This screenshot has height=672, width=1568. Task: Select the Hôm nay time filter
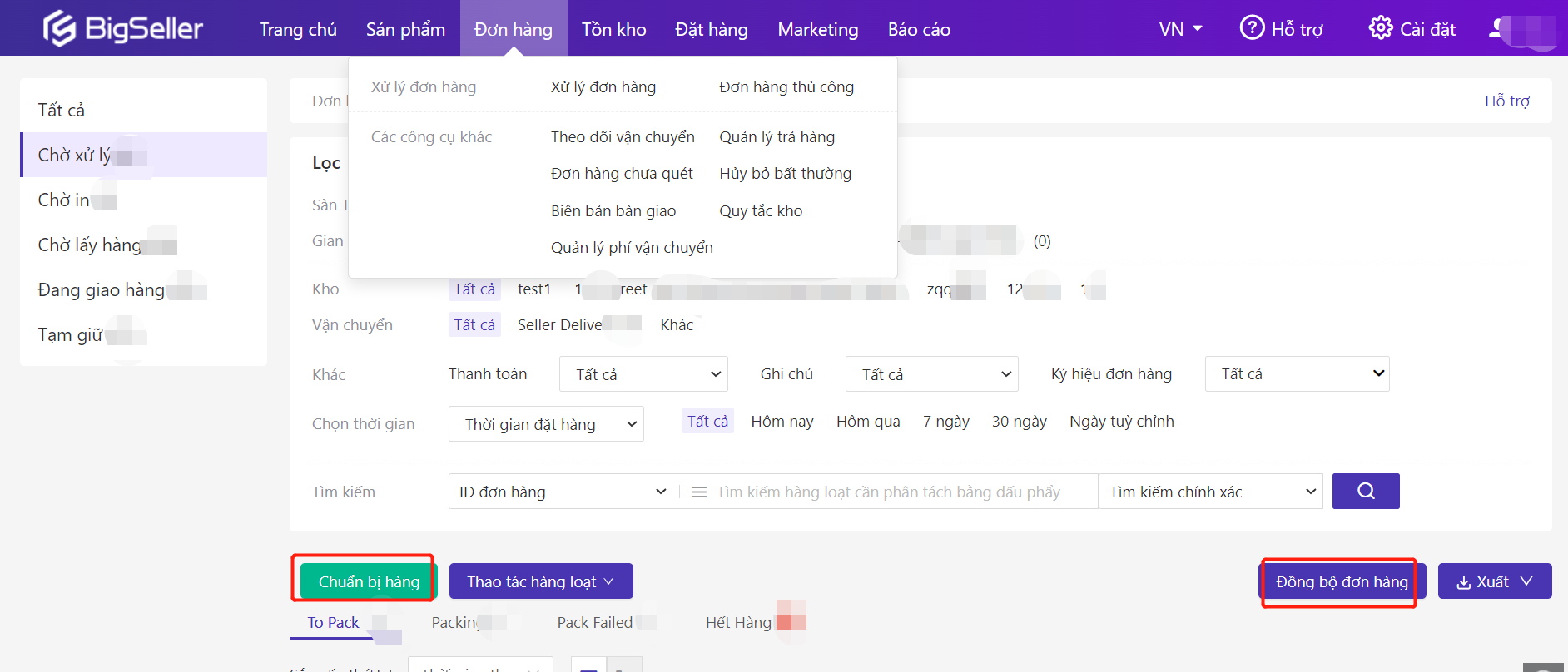(x=782, y=422)
